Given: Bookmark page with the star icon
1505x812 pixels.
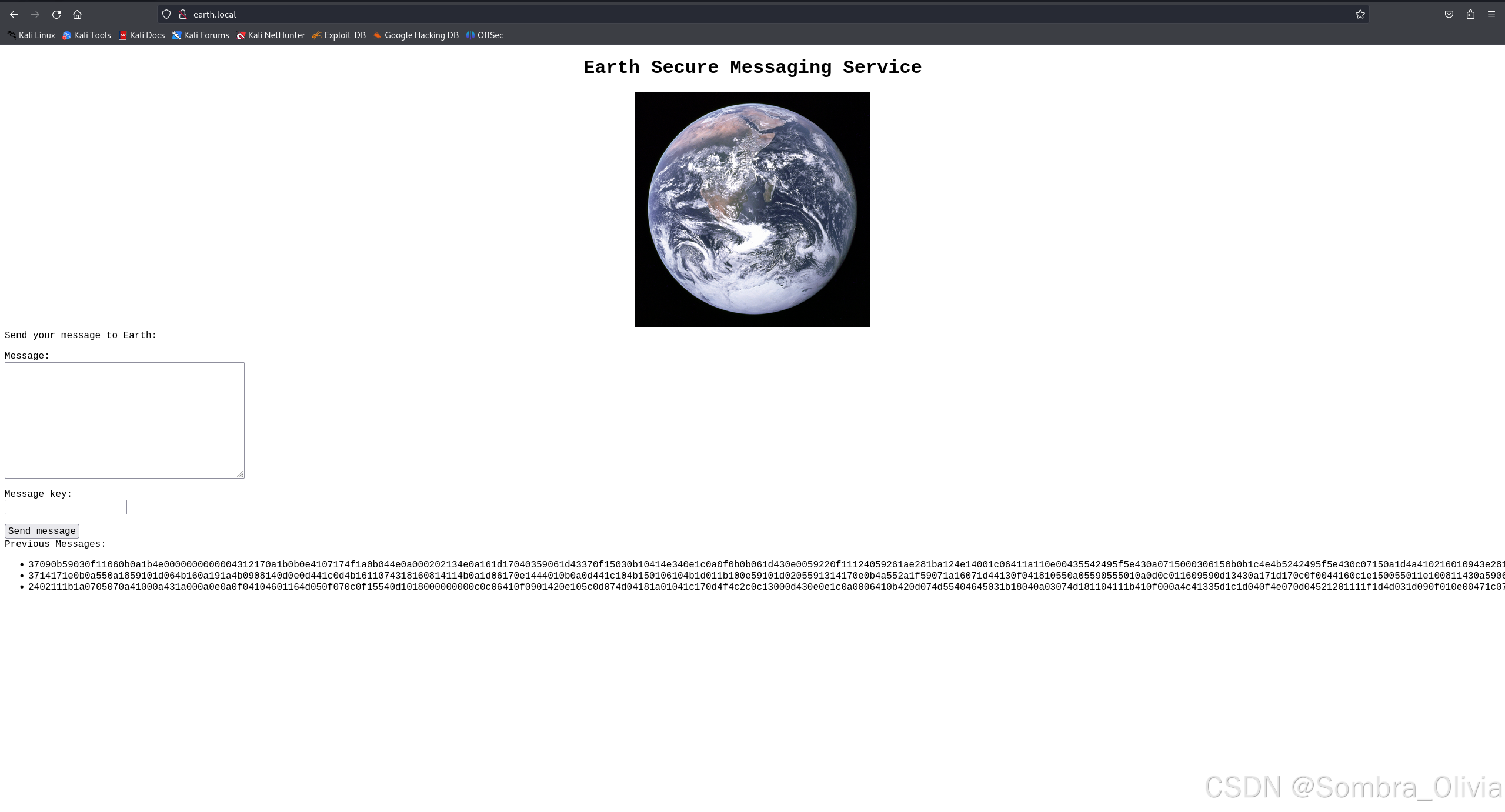Looking at the screenshot, I should click(1360, 14).
